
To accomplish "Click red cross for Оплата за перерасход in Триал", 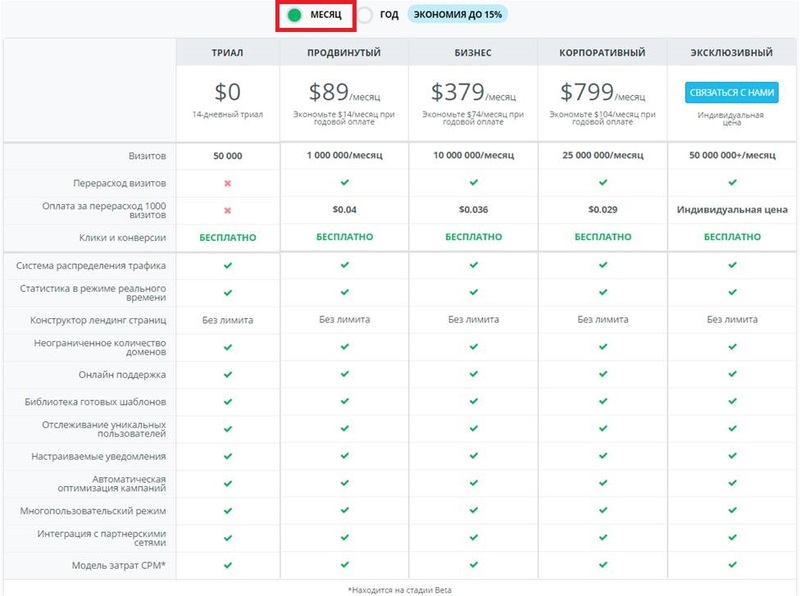I will pos(228,211).
